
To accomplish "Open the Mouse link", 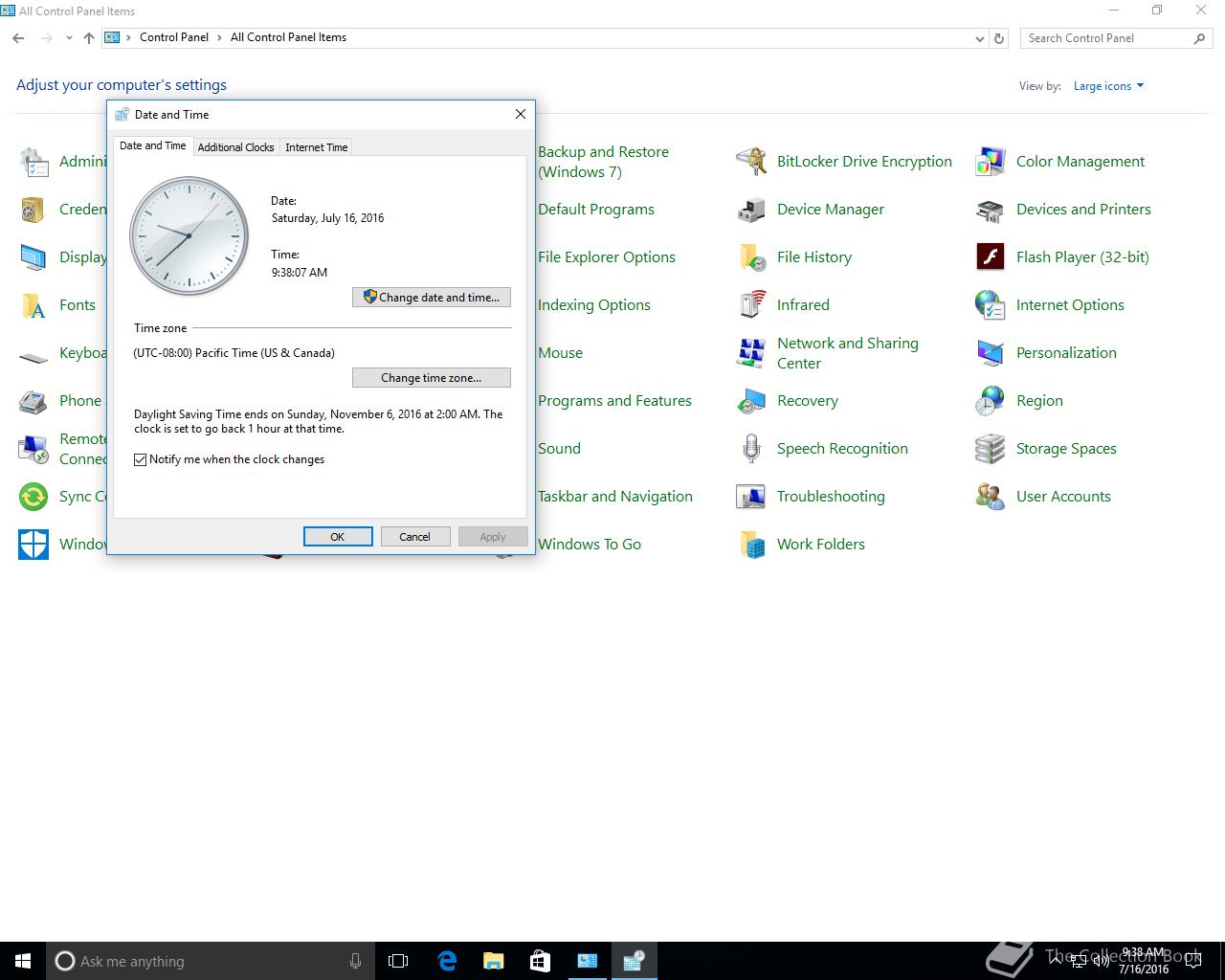I will (x=560, y=353).
